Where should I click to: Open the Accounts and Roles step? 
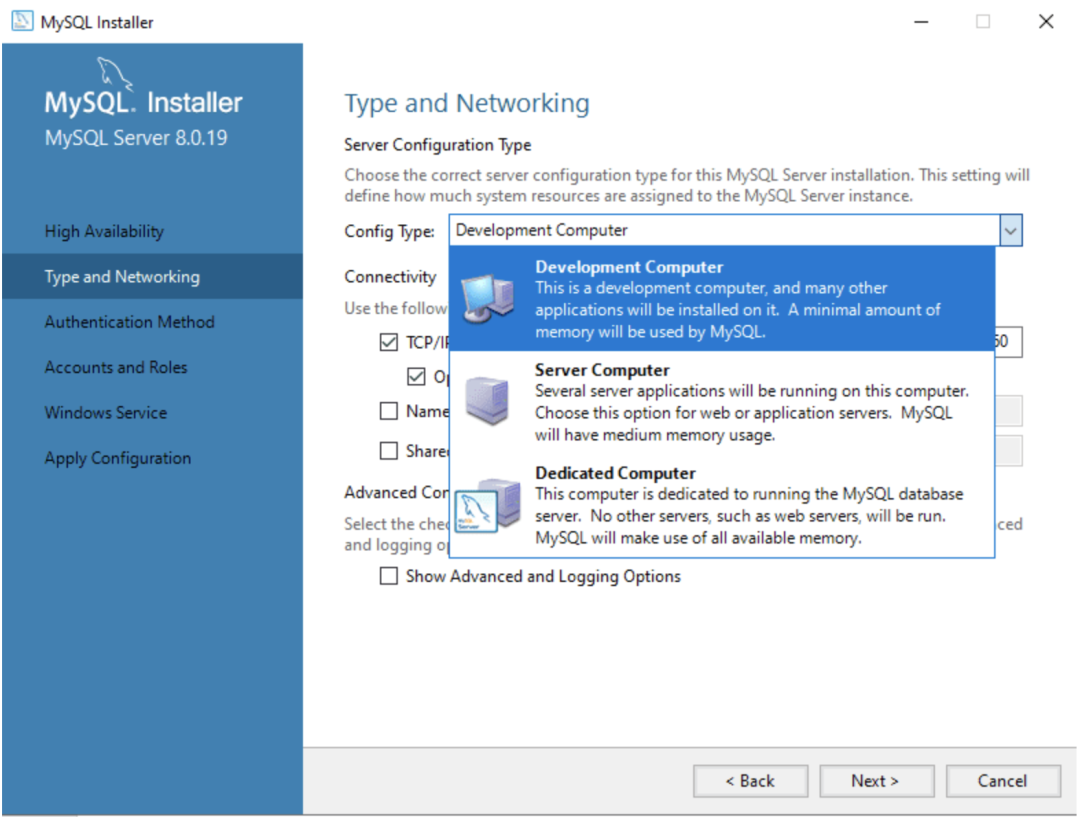pyautogui.click(x=116, y=367)
